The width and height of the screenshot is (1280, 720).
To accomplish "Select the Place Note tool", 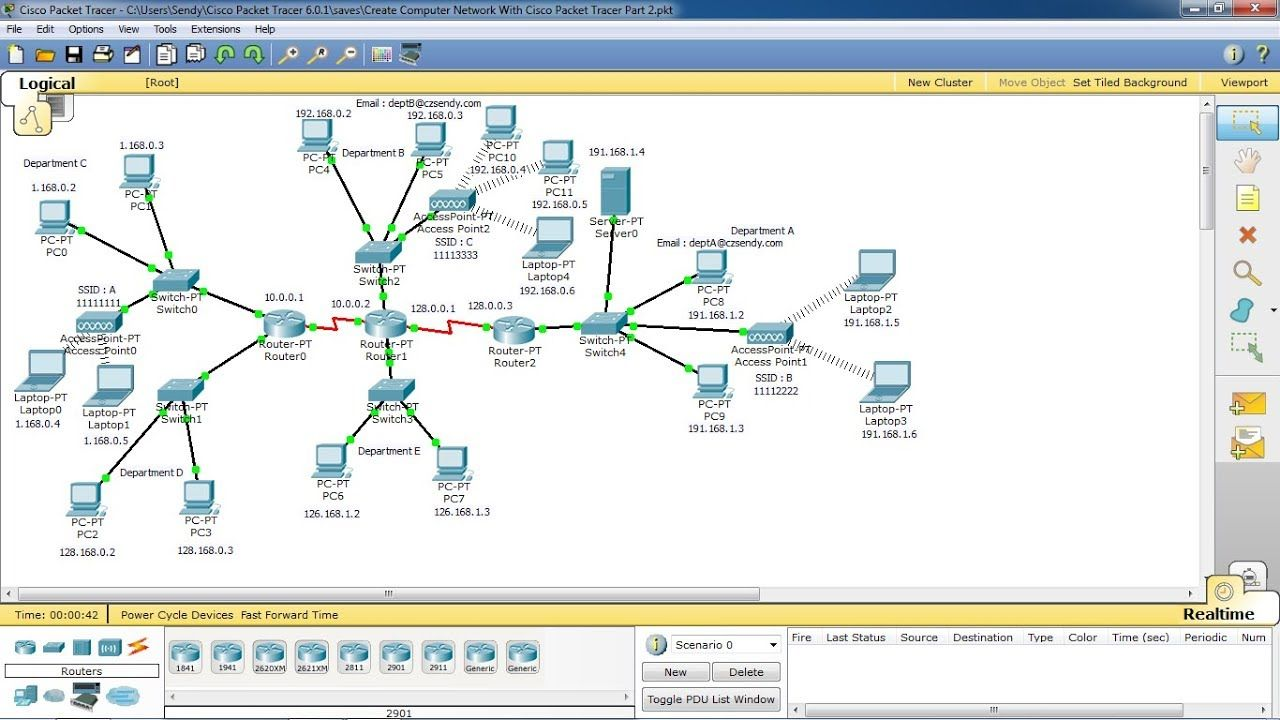I will pos(1247,198).
